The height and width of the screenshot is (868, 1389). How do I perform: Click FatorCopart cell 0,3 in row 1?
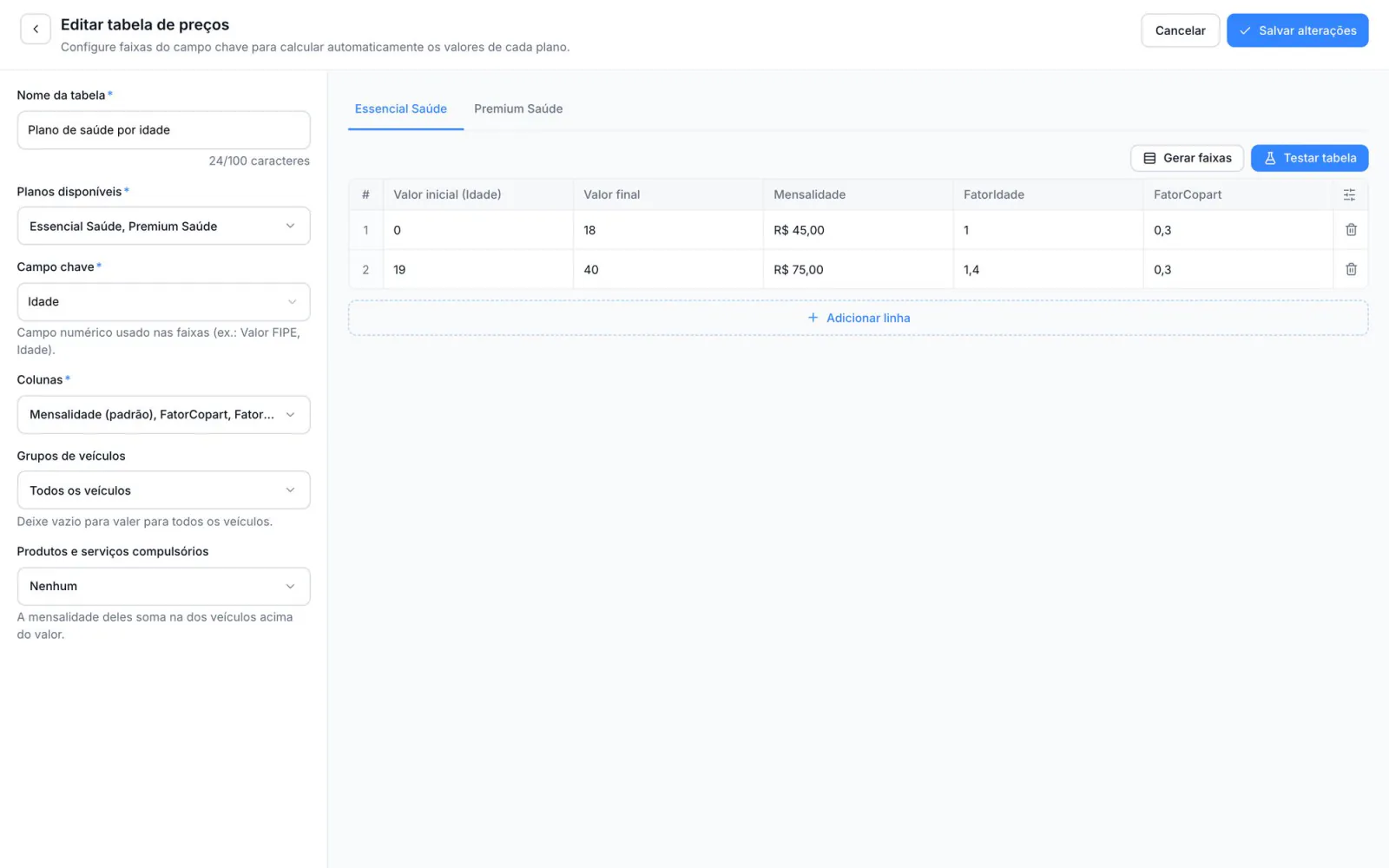pyautogui.click(x=1238, y=230)
